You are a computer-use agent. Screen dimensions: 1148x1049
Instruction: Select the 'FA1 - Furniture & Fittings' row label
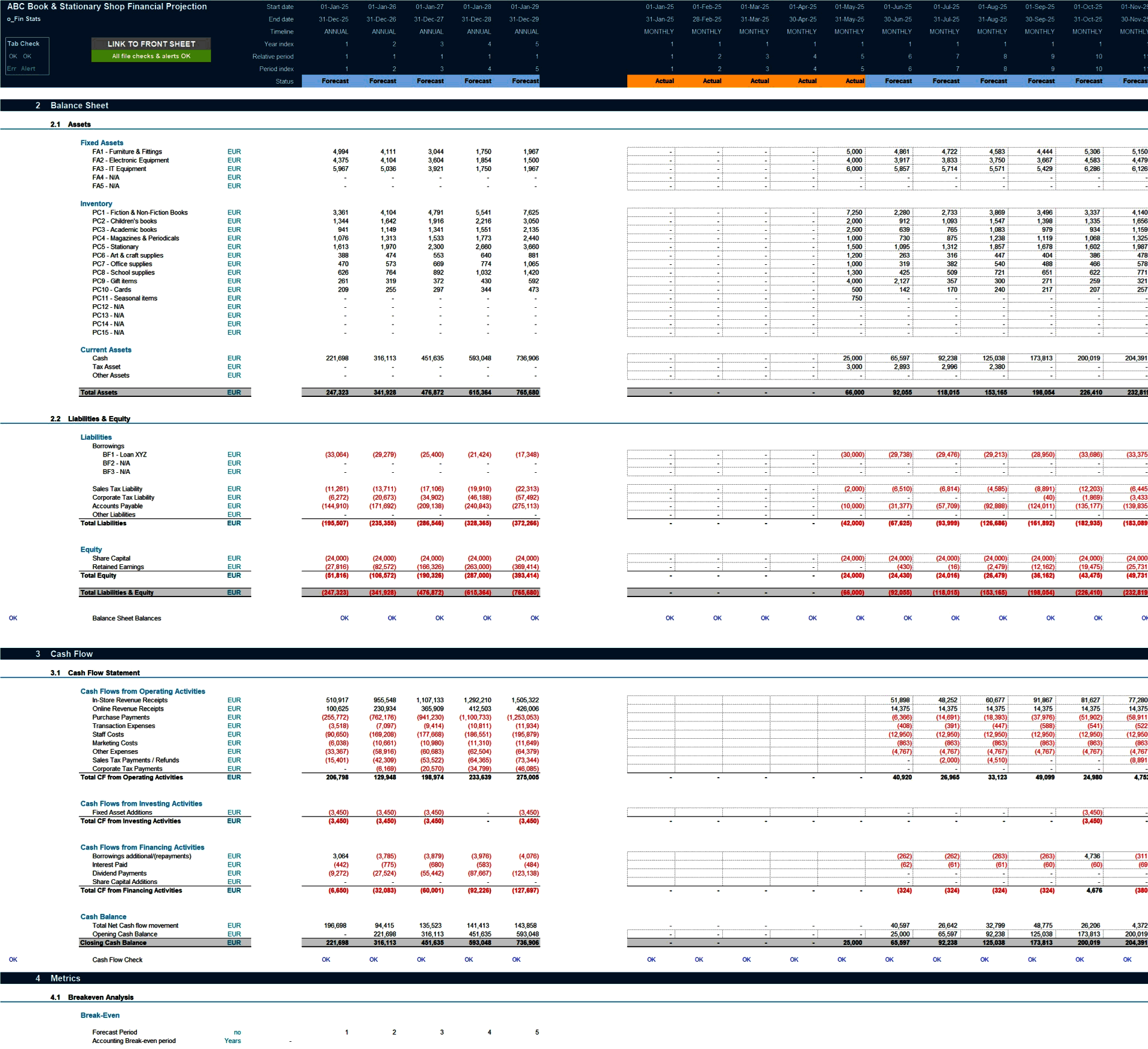127,152
